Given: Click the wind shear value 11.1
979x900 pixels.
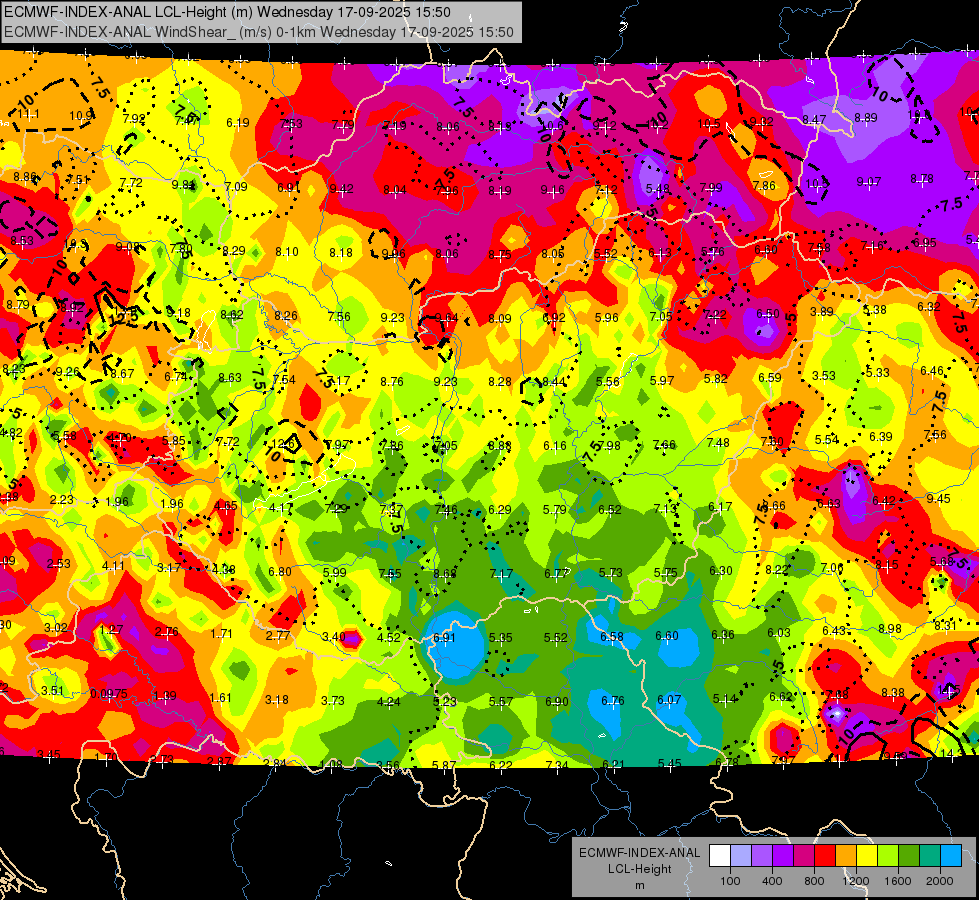Looking at the screenshot, I should pos(28,114).
